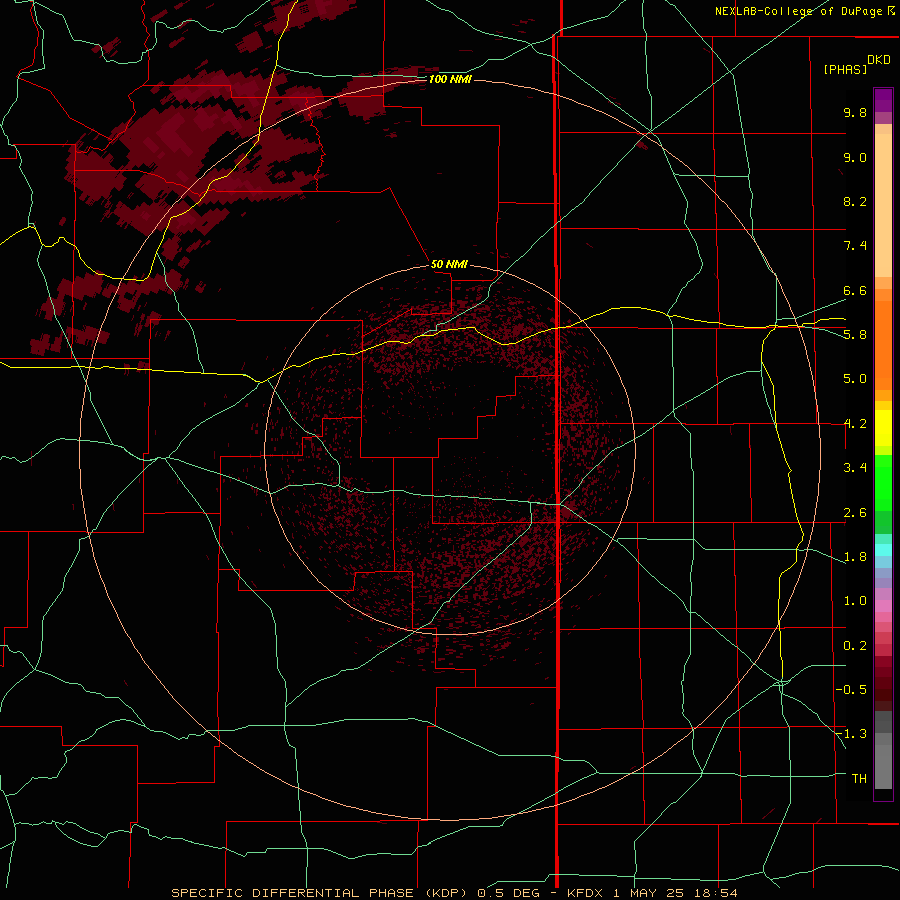
Task: Click the -0.5 scale value
Action: click(851, 690)
